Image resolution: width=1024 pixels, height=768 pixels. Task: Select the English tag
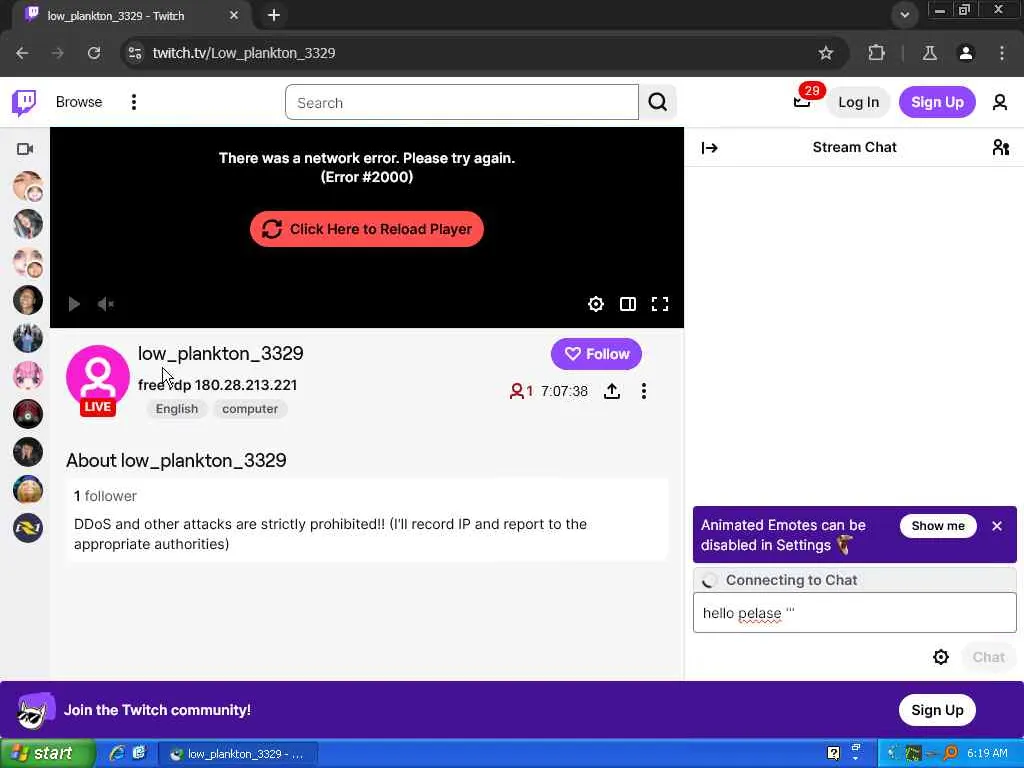[176, 409]
